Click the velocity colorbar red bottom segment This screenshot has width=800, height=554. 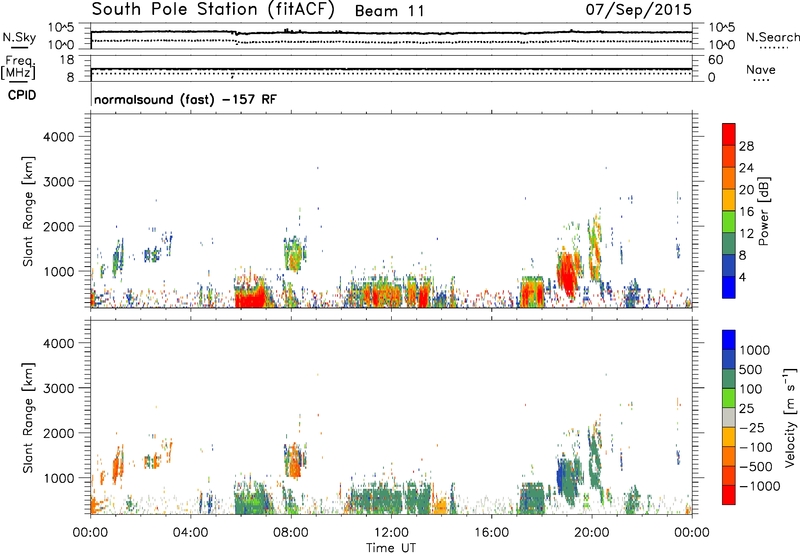[729, 495]
